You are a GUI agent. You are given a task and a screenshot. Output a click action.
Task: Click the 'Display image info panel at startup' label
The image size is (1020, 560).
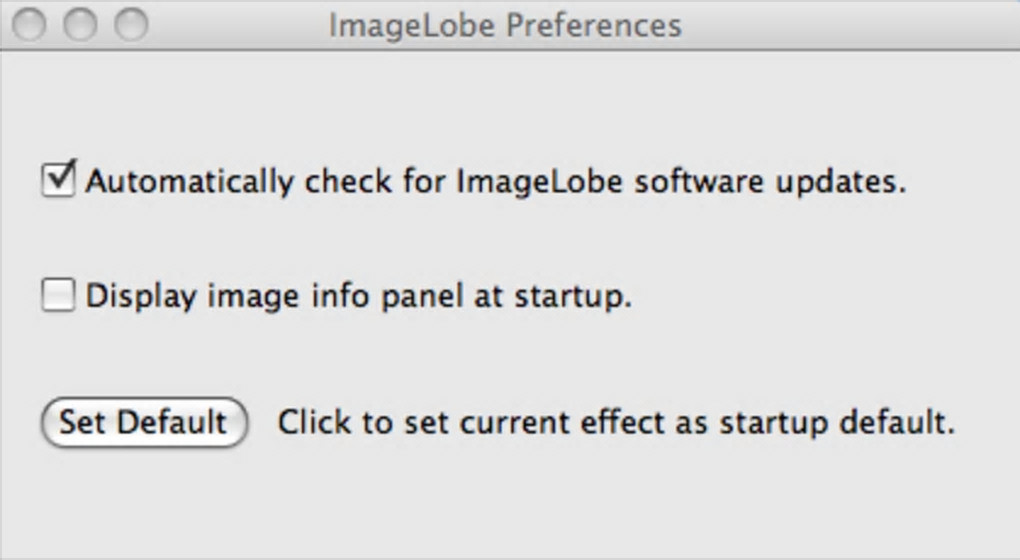pos(358,297)
